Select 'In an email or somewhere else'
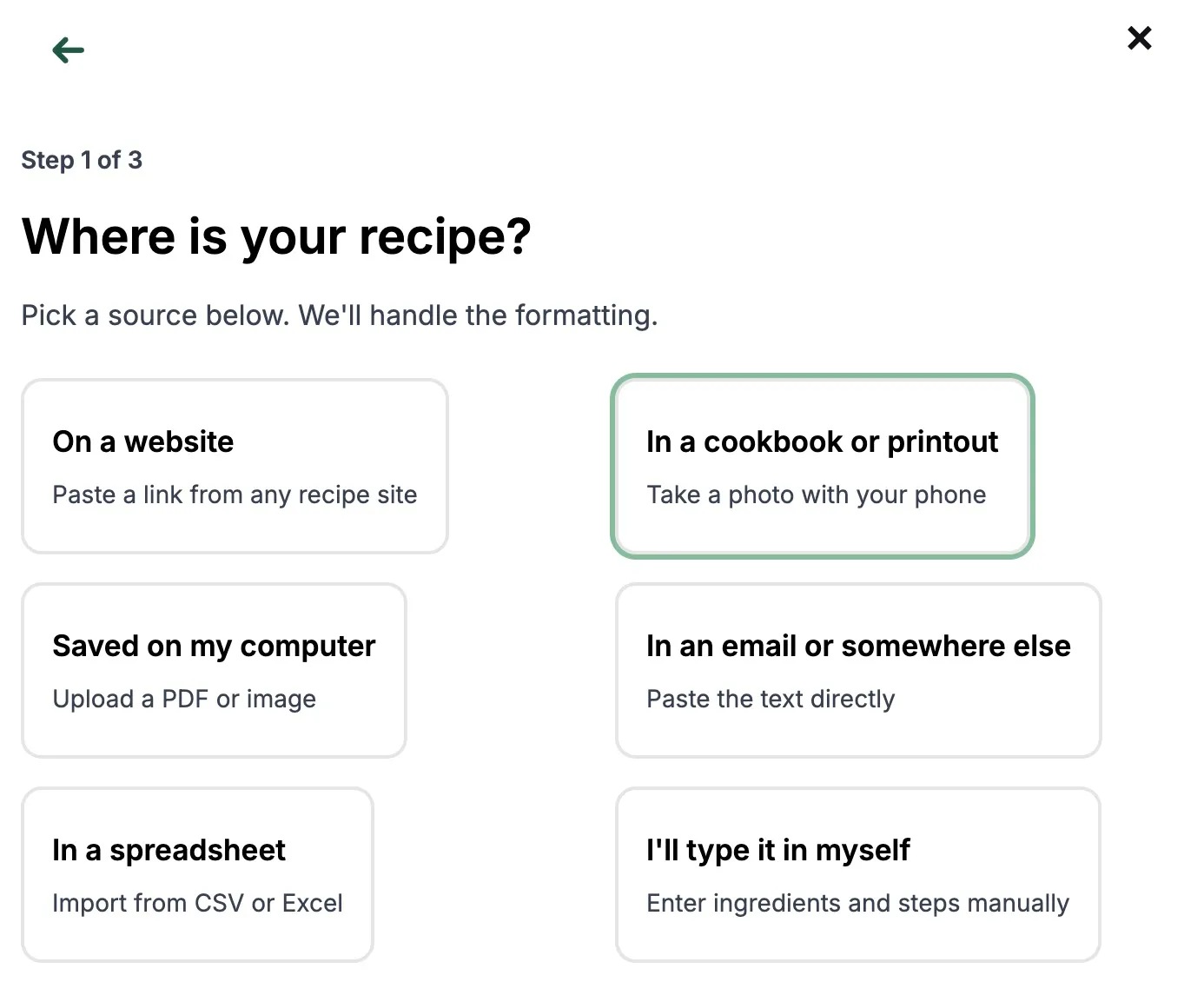 coord(858,670)
